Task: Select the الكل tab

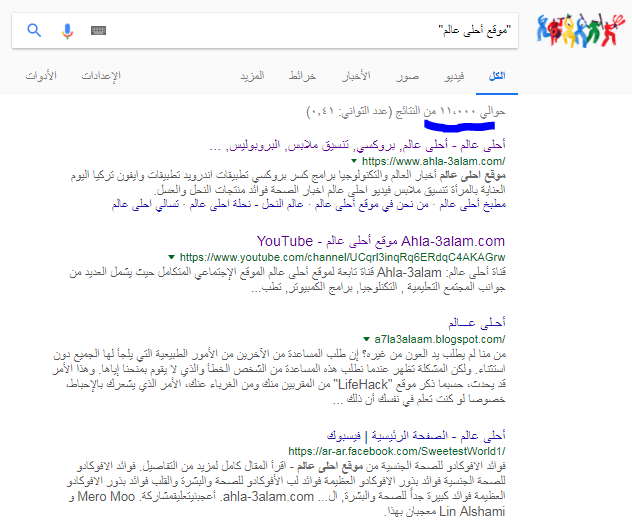Action: pos(497,76)
